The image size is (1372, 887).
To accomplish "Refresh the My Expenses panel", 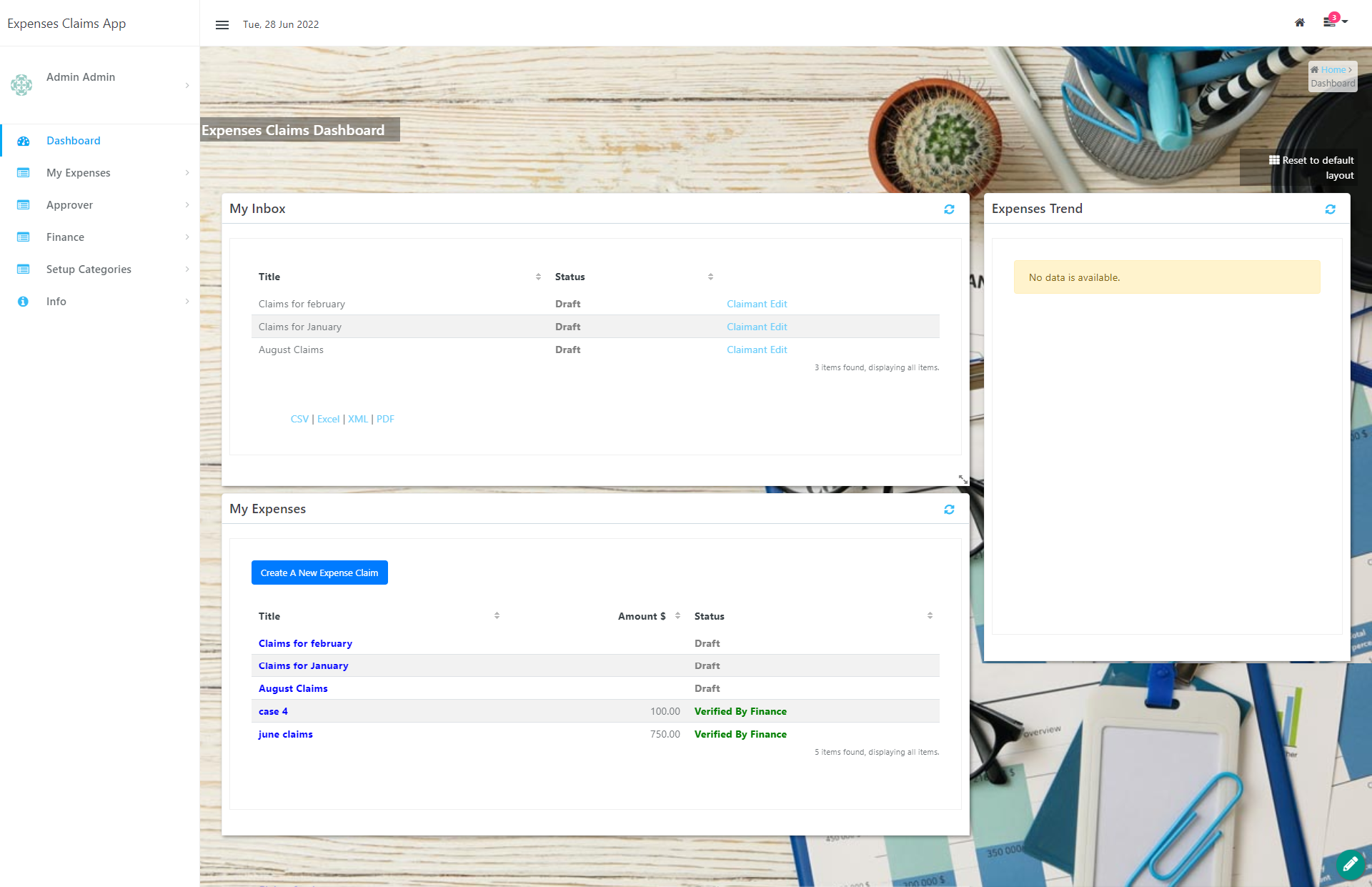I will point(949,510).
